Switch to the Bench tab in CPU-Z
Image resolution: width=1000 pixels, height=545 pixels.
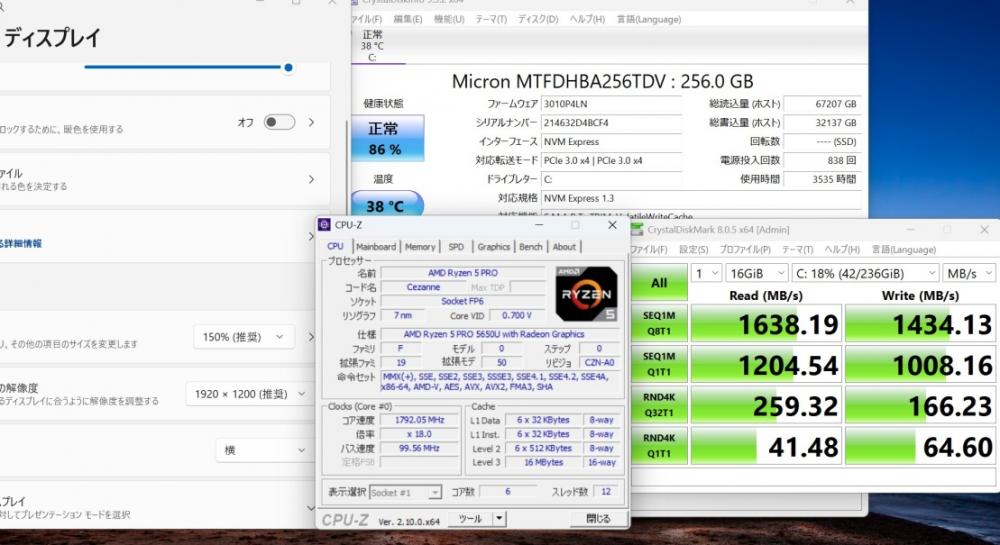(x=531, y=247)
